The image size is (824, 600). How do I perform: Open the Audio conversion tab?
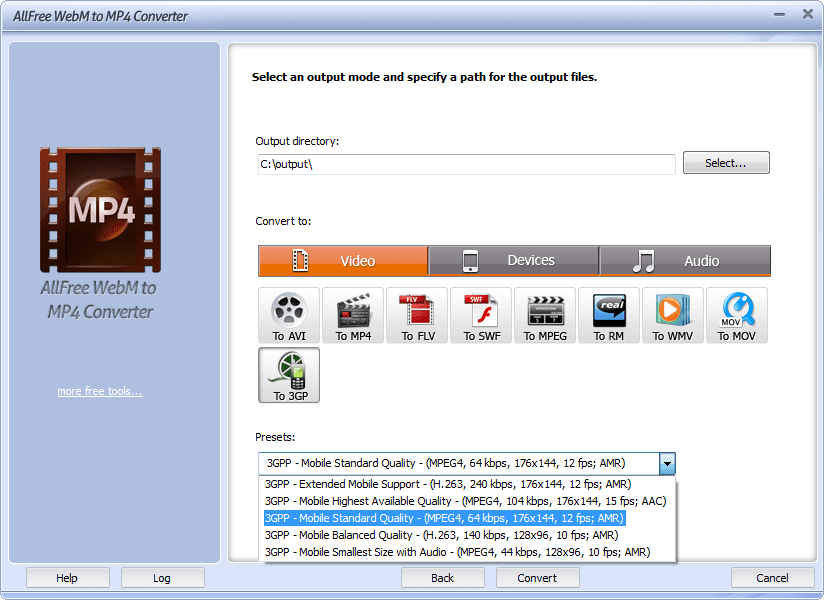click(x=684, y=260)
